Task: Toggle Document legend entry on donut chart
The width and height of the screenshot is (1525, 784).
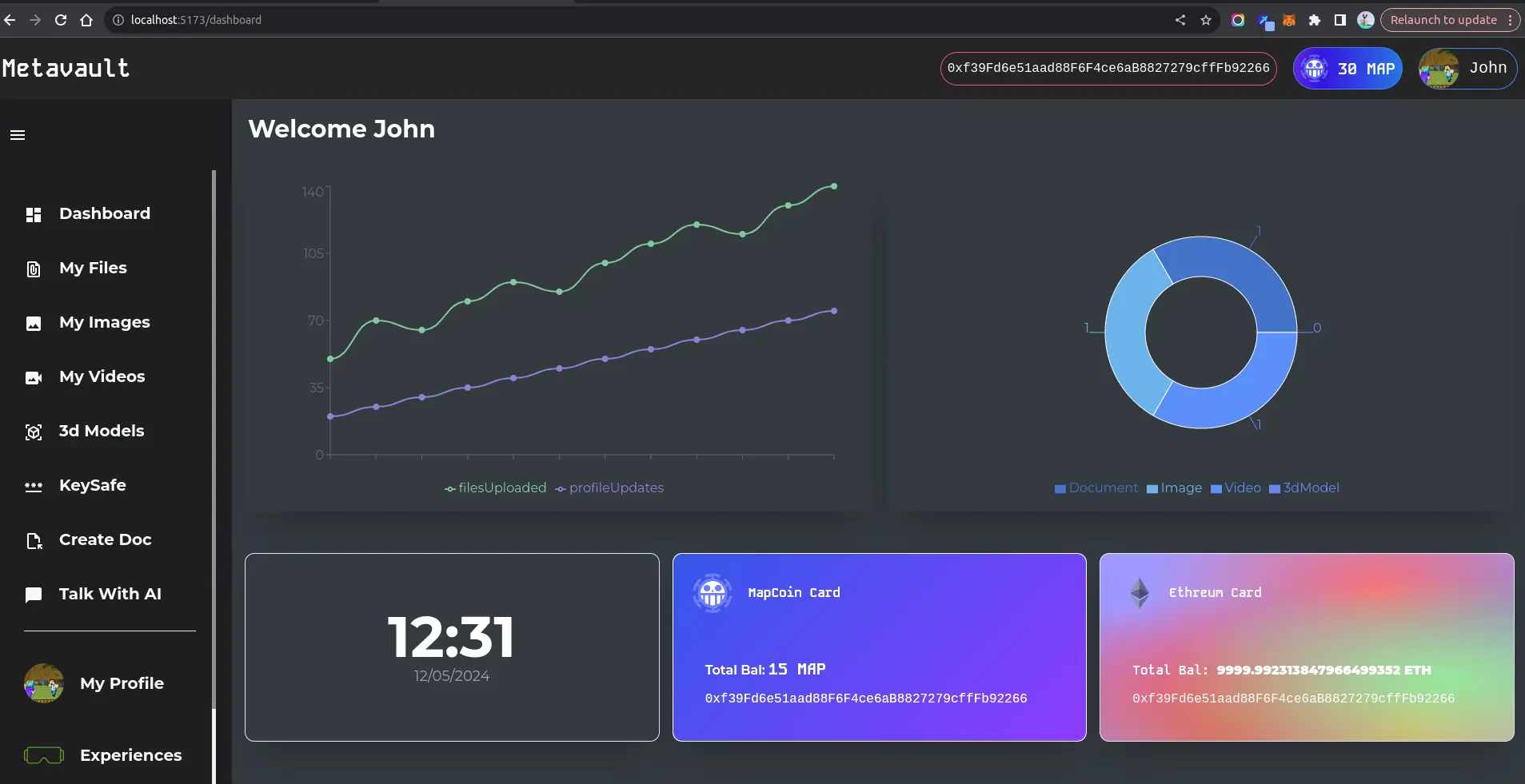Action: pos(1096,488)
